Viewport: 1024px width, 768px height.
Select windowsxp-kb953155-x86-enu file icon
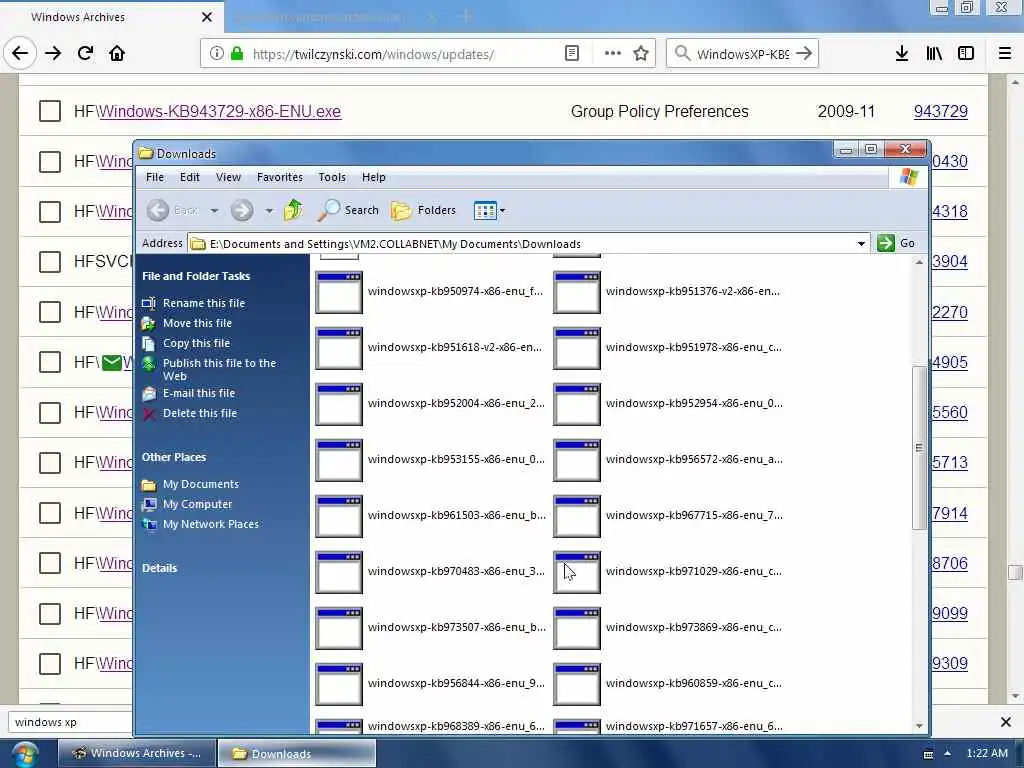point(338,460)
